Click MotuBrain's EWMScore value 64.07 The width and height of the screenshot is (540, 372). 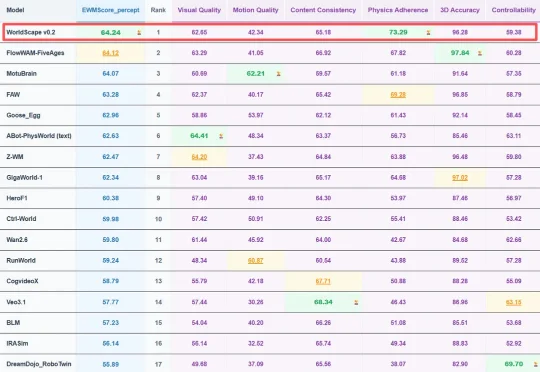[111, 74]
